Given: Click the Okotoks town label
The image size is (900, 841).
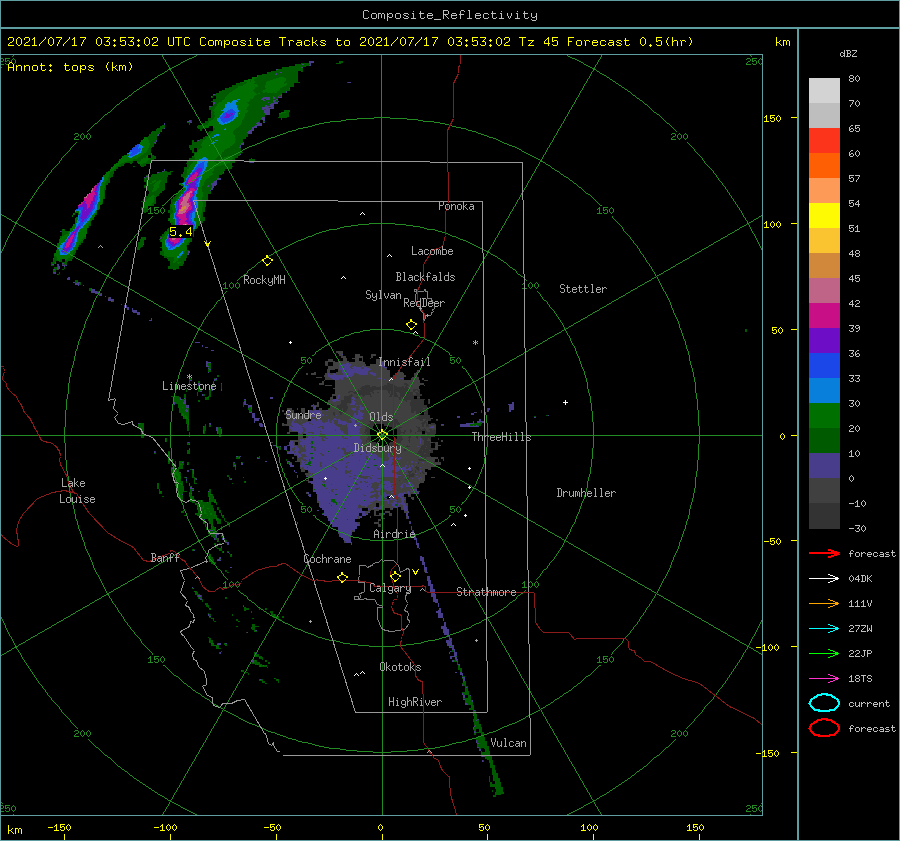Looking at the screenshot, I should [x=400, y=667].
